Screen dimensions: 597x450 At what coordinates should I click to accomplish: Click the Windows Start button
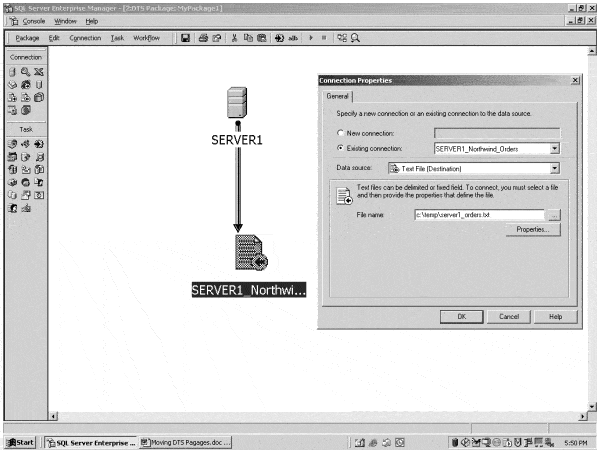point(21,442)
